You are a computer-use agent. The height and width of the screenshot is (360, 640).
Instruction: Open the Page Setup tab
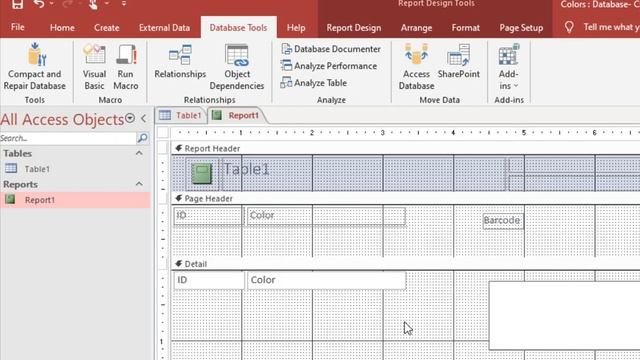(521, 28)
